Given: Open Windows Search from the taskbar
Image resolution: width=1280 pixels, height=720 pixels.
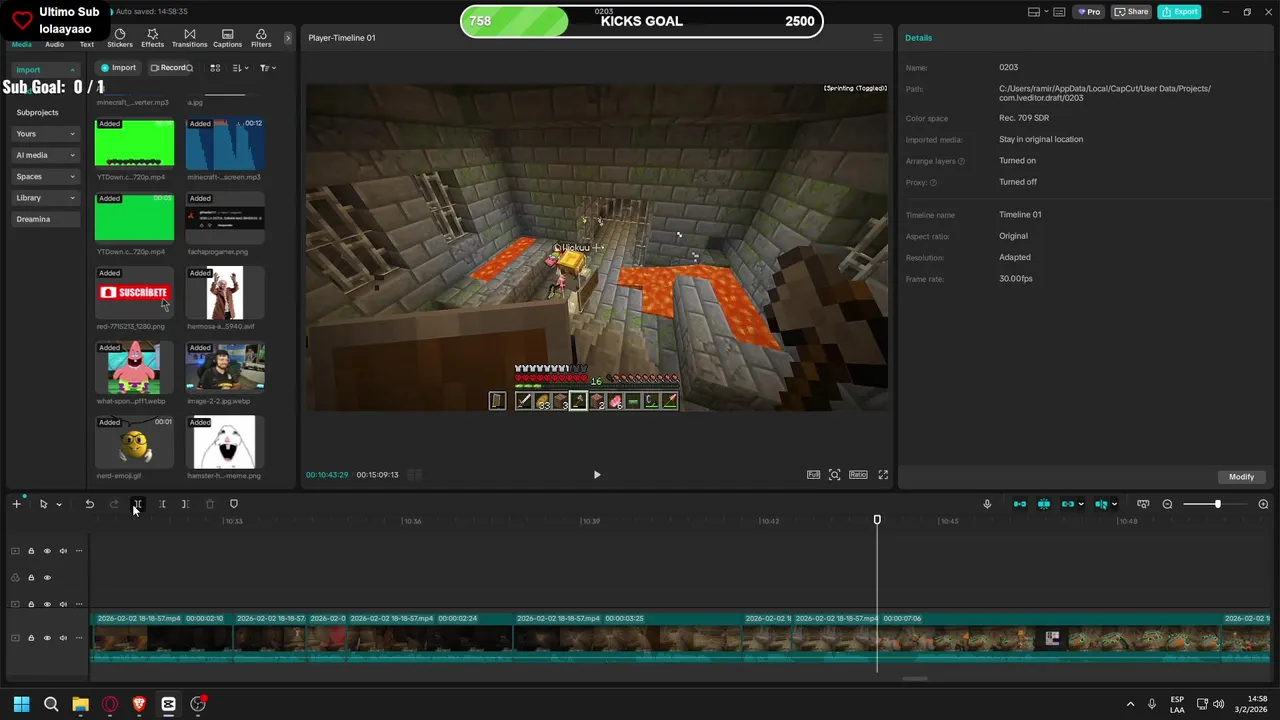Looking at the screenshot, I should (51, 704).
